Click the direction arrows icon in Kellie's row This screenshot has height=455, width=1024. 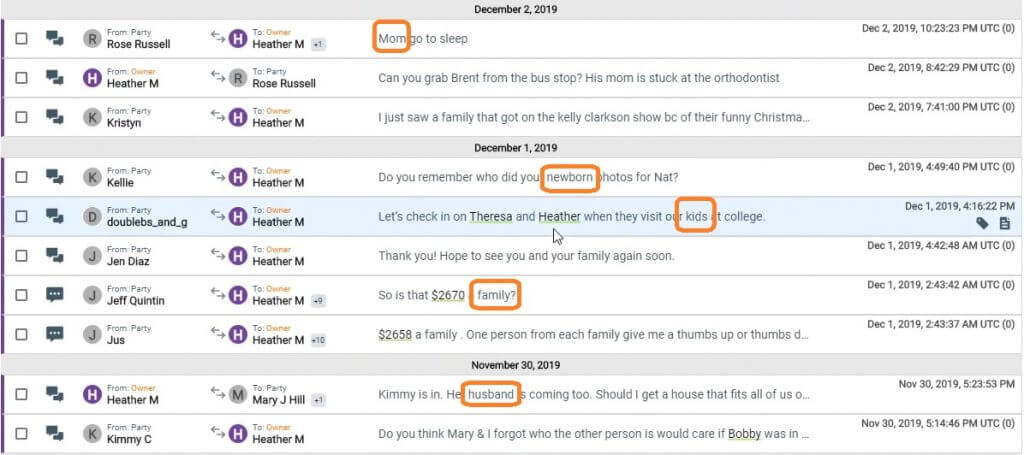point(216,176)
